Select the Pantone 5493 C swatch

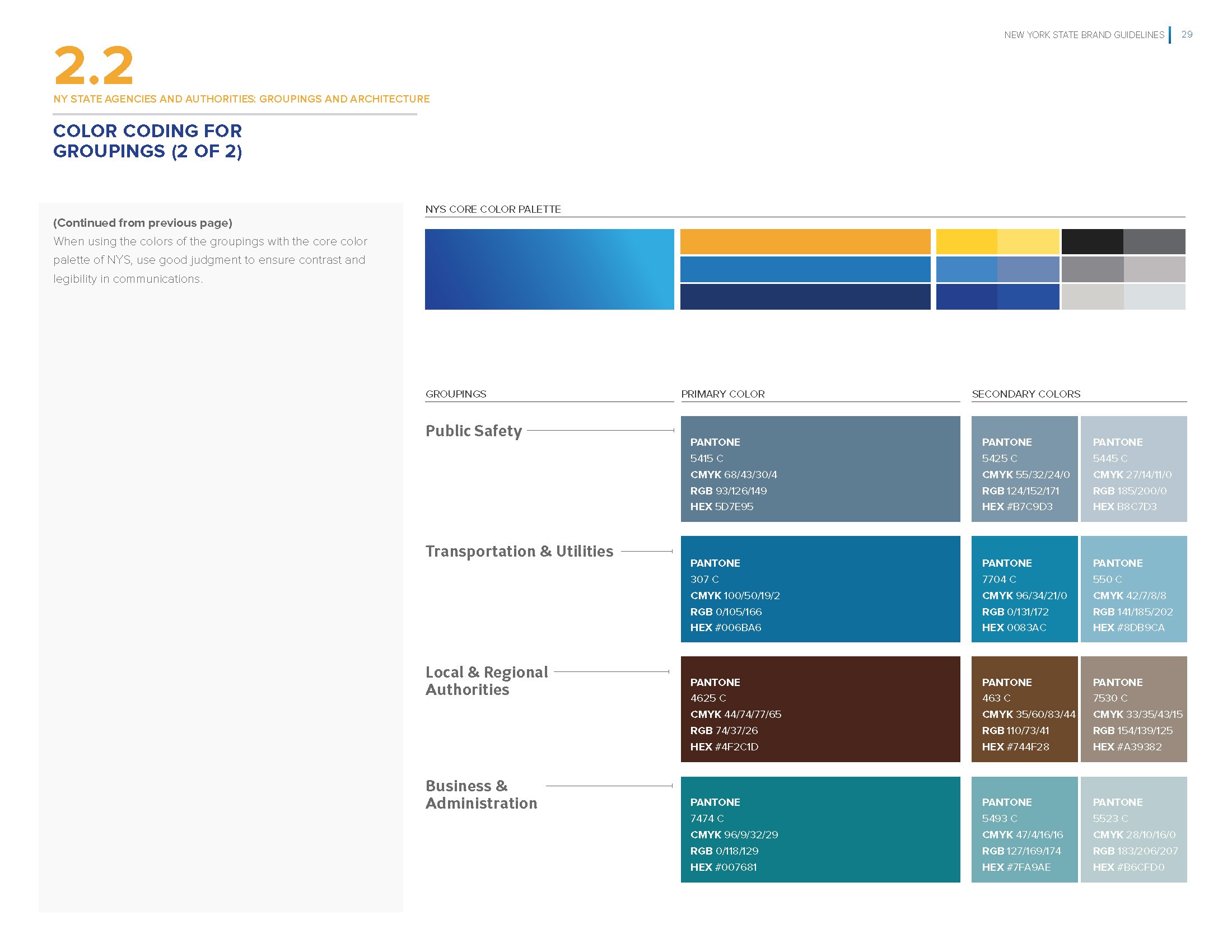click(1024, 829)
